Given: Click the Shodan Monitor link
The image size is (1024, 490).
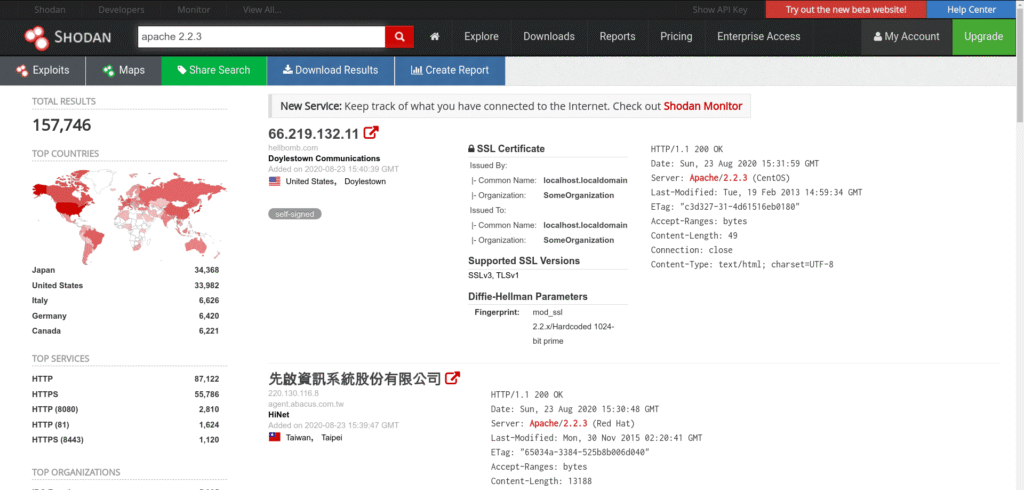Looking at the screenshot, I should coord(703,106).
